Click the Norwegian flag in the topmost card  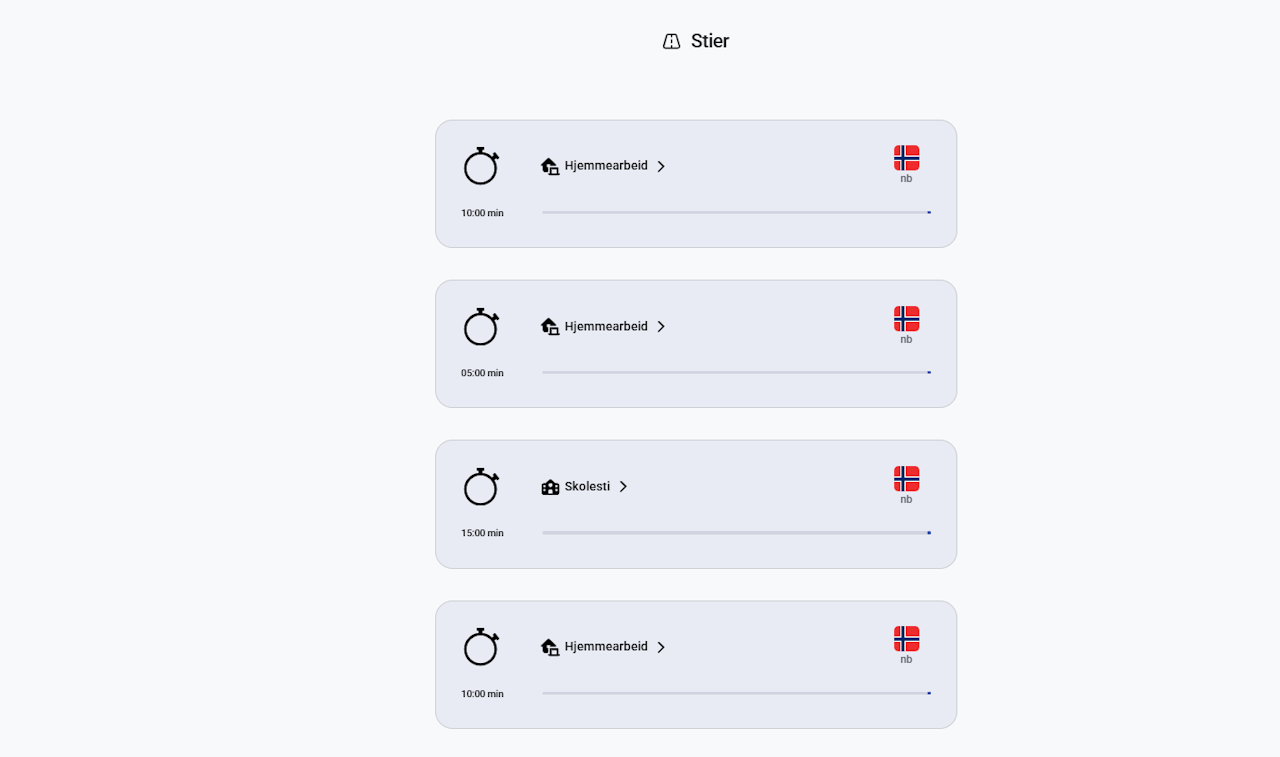coord(906,158)
